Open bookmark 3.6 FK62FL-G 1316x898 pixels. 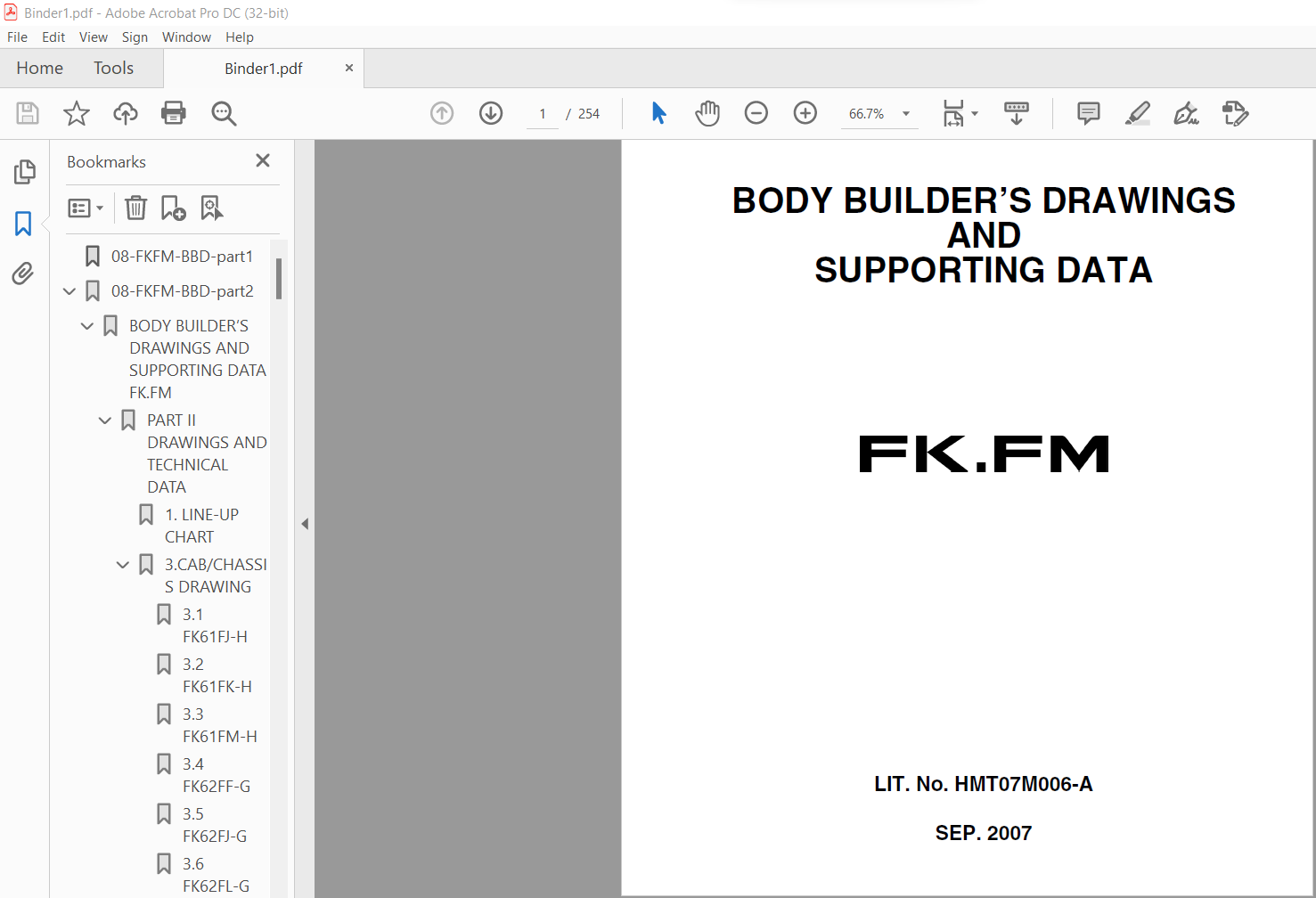tap(216, 875)
